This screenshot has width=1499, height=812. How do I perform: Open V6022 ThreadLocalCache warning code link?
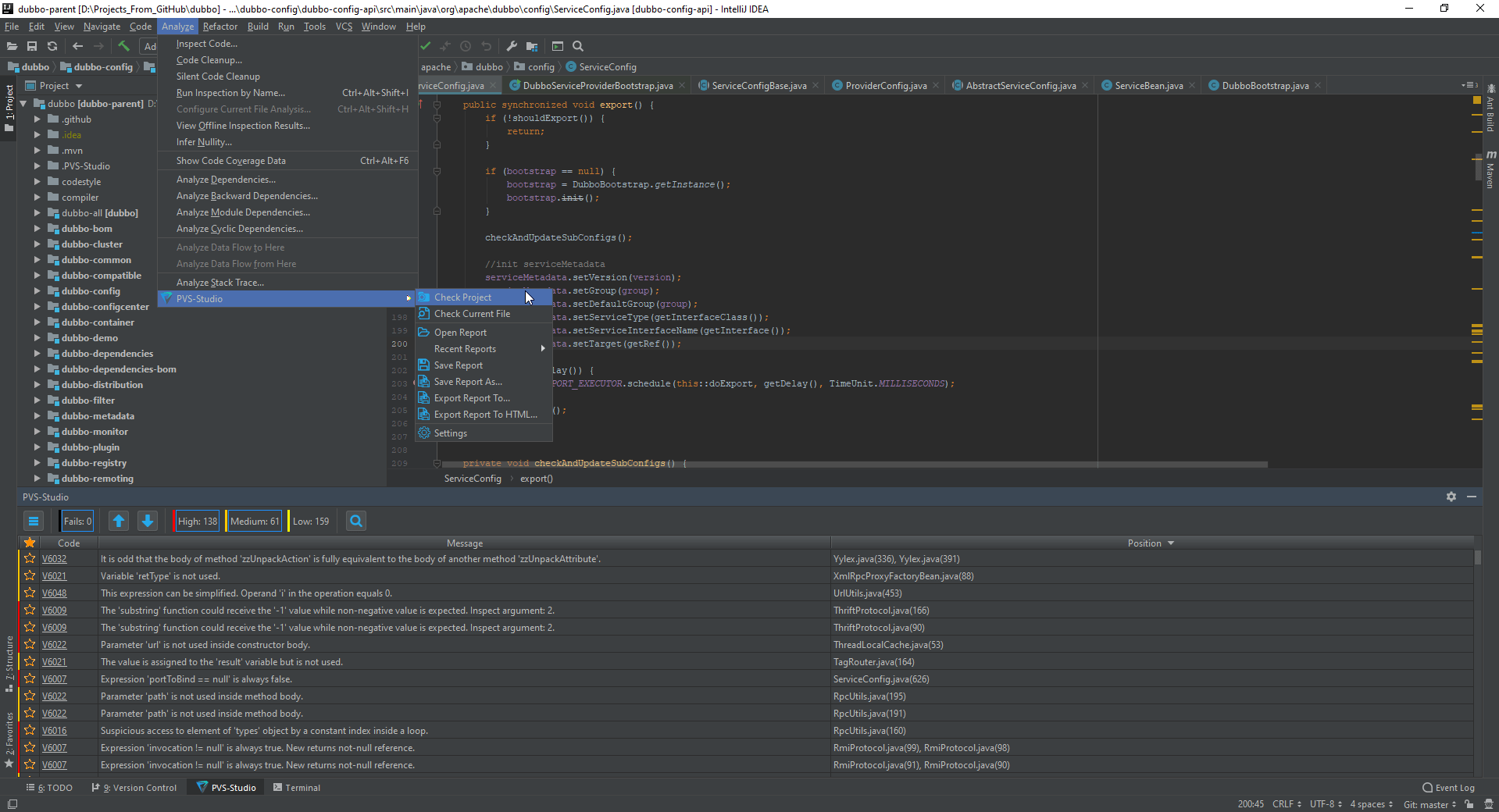[x=54, y=645]
